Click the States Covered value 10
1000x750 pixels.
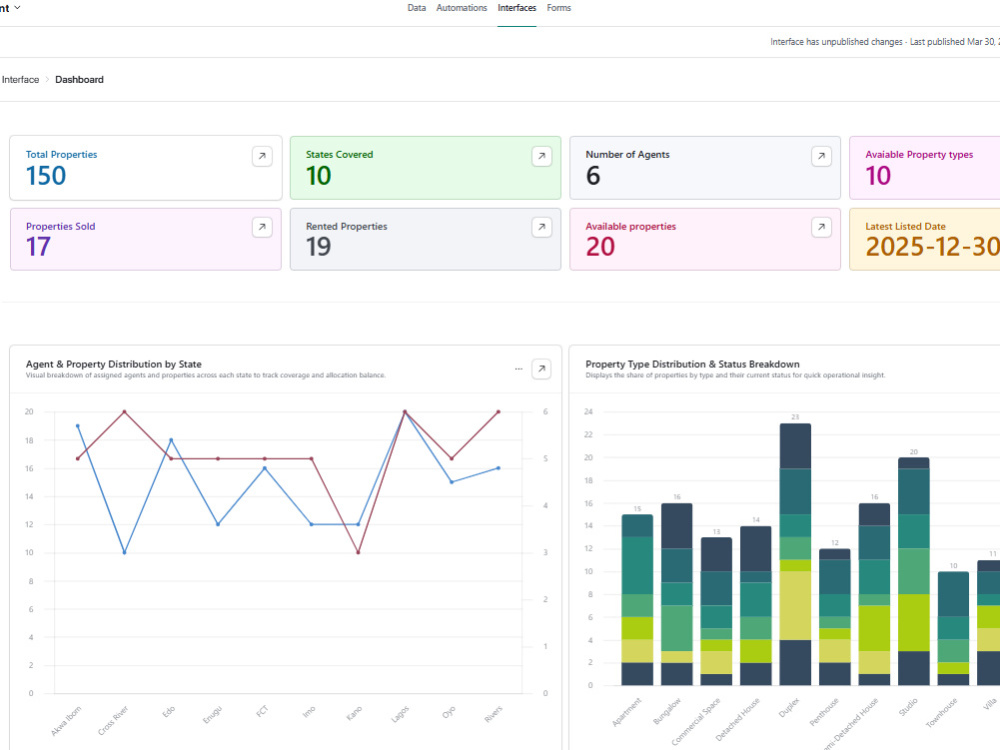318,176
